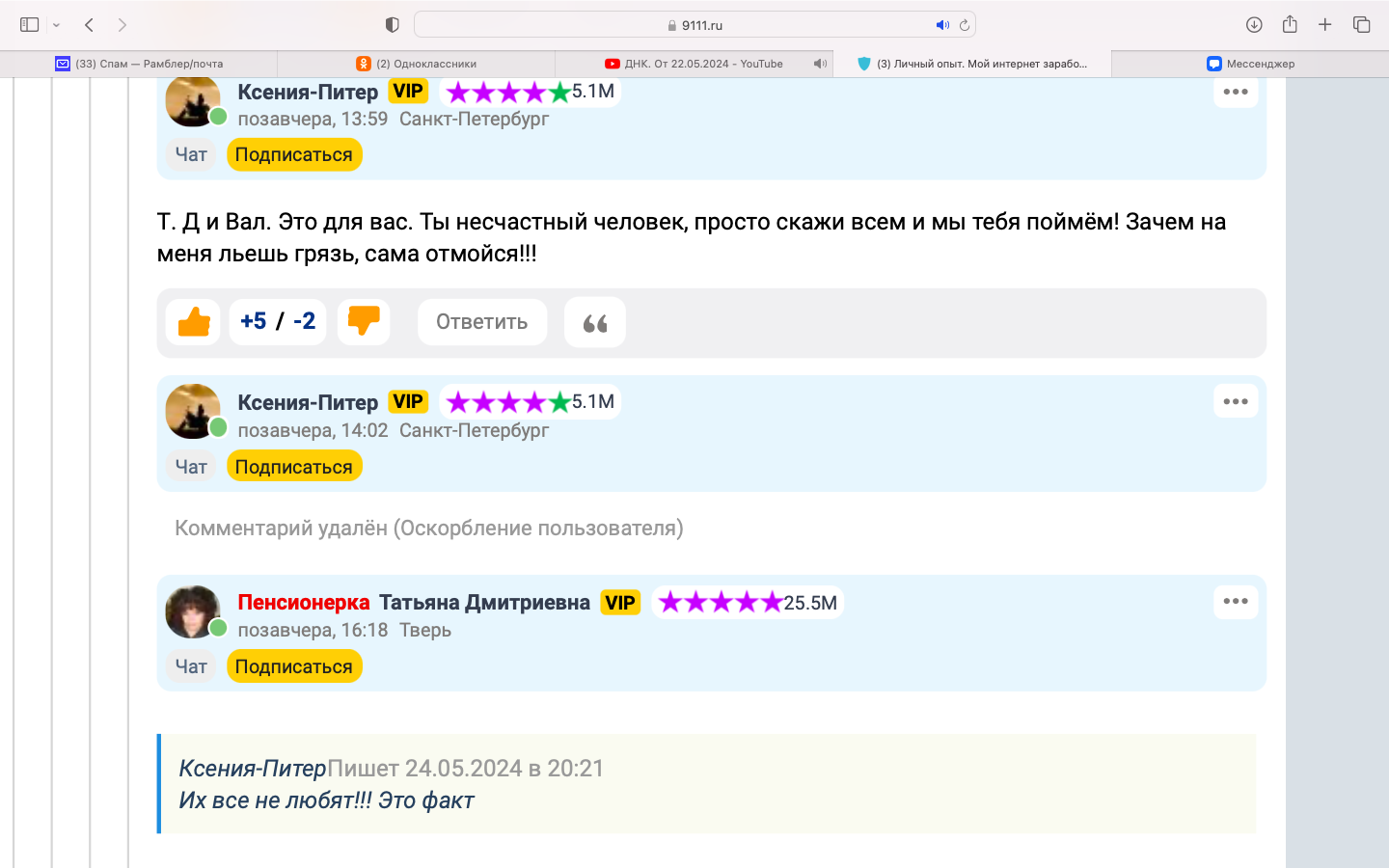Mute the speaker icon in address bar

point(941,26)
